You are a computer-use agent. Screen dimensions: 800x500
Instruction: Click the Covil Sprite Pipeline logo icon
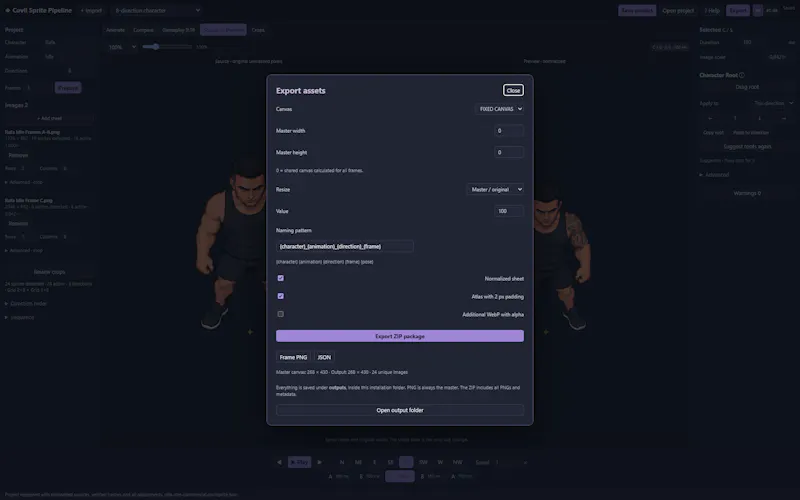8,10
